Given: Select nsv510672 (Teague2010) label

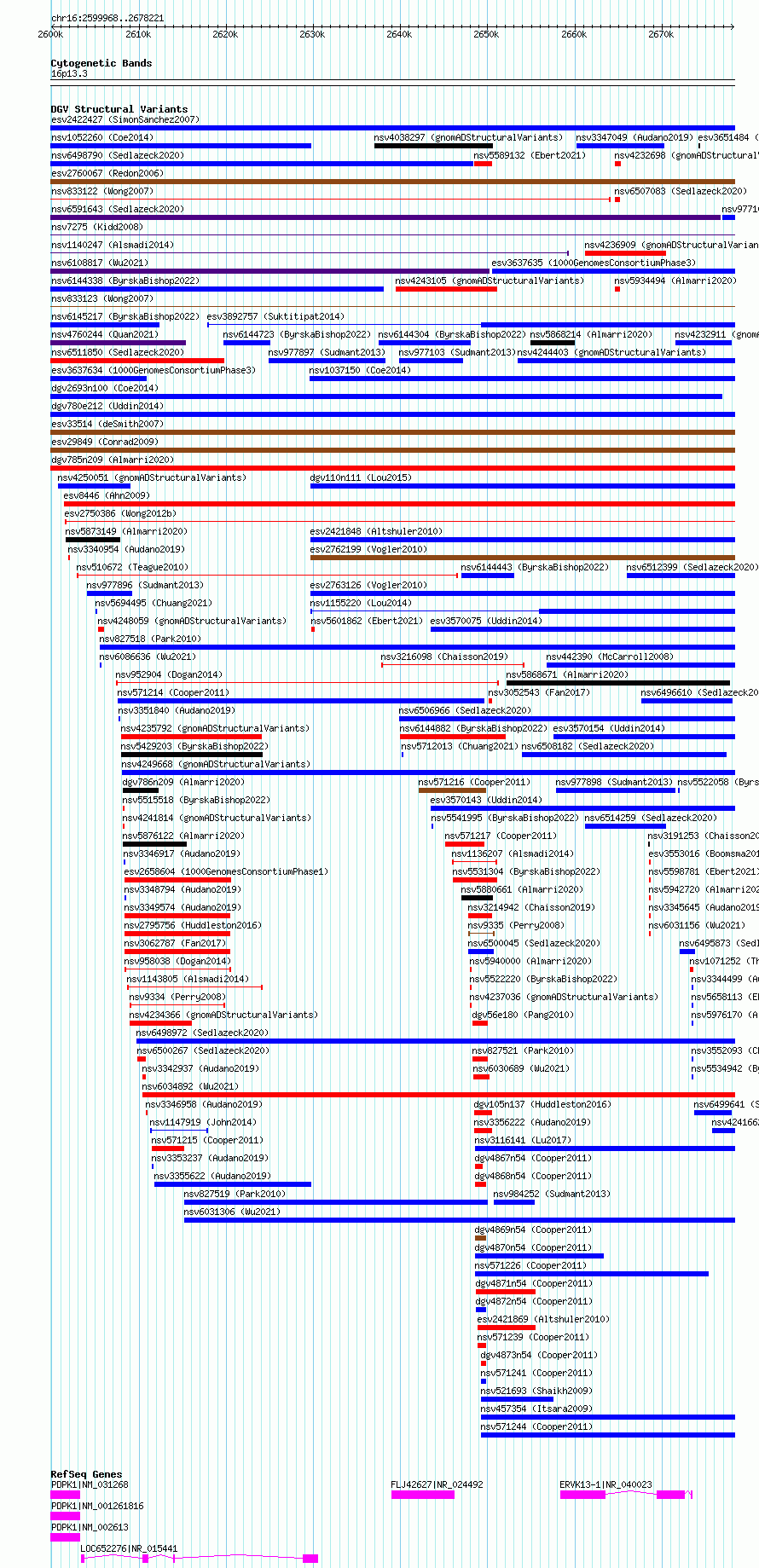Looking at the screenshot, I should pyautogui.click(x=133, y=567).
